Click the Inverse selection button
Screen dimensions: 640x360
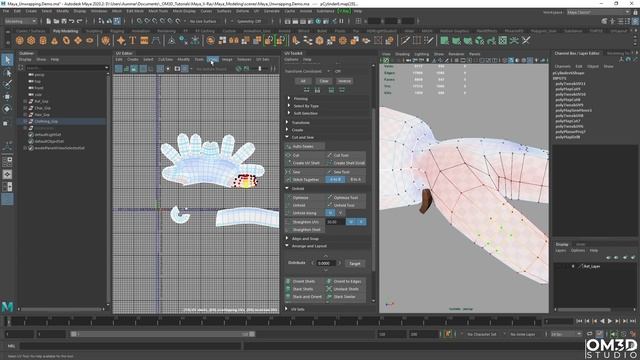344,81
